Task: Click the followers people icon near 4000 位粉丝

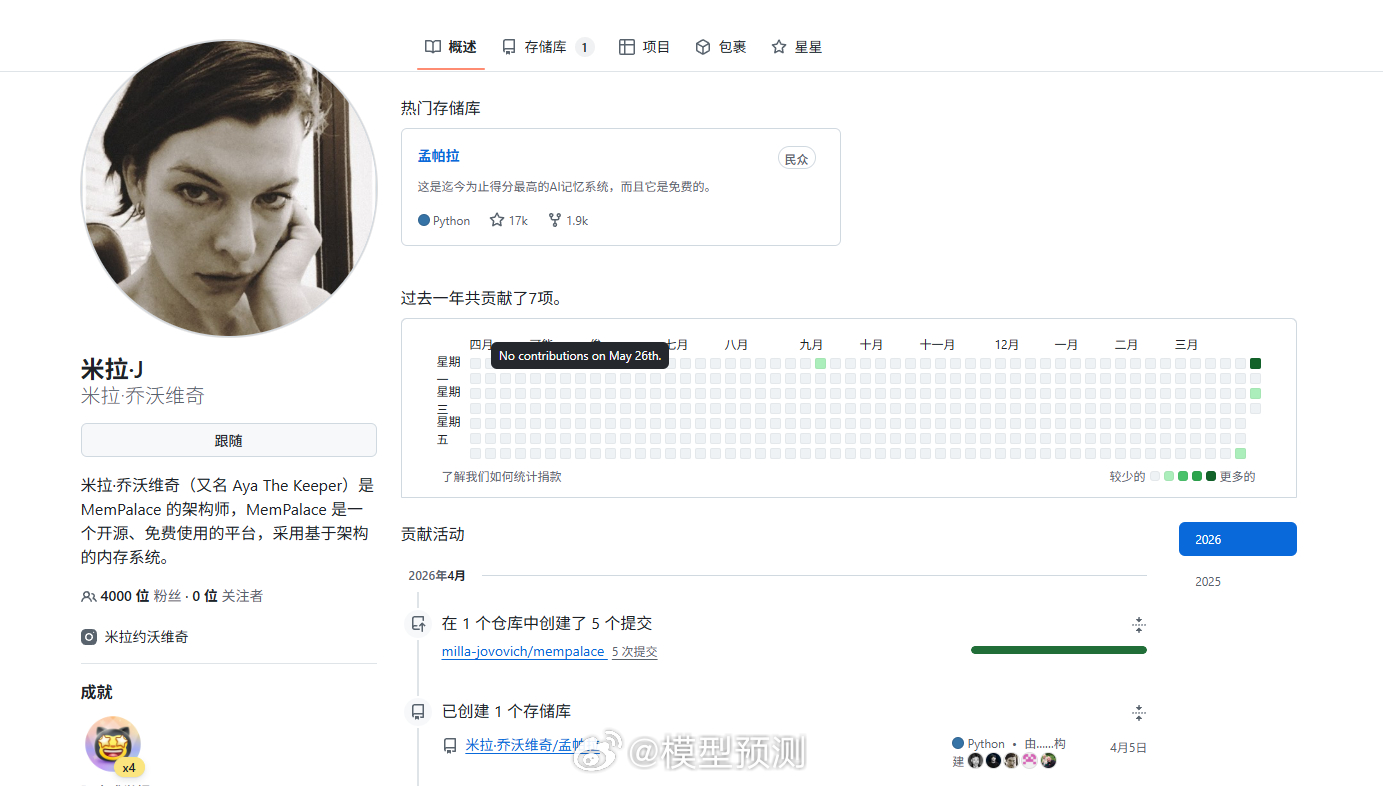Action: pyautogui.click(x=89, y=595)
